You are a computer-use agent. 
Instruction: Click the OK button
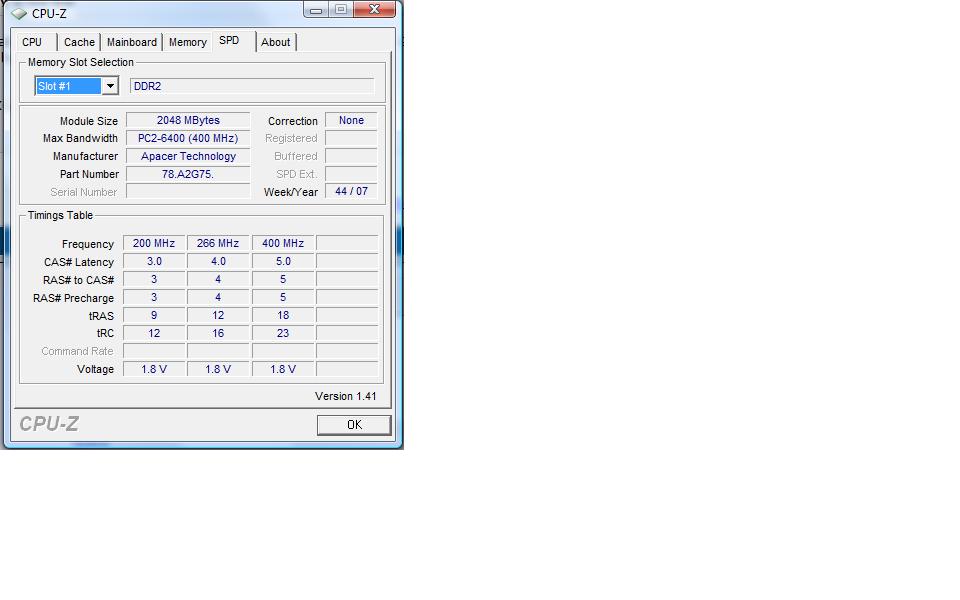(x=354, y=425)
